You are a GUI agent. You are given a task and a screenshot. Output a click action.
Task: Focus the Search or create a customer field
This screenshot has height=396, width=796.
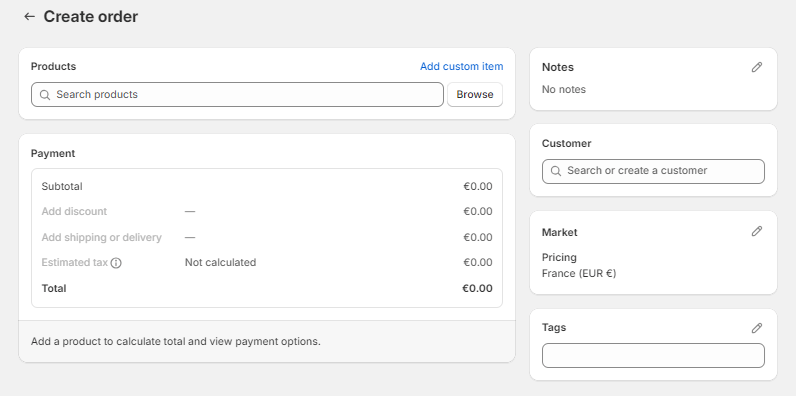tap(653, 171)
